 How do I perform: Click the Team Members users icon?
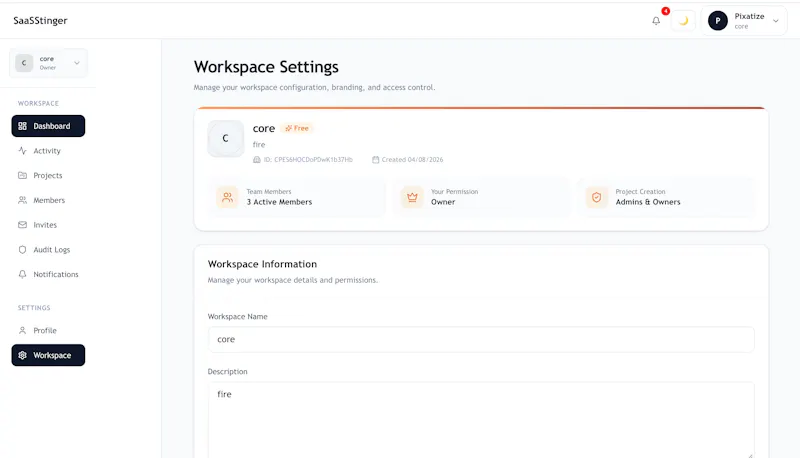click(x=228, y=197)
